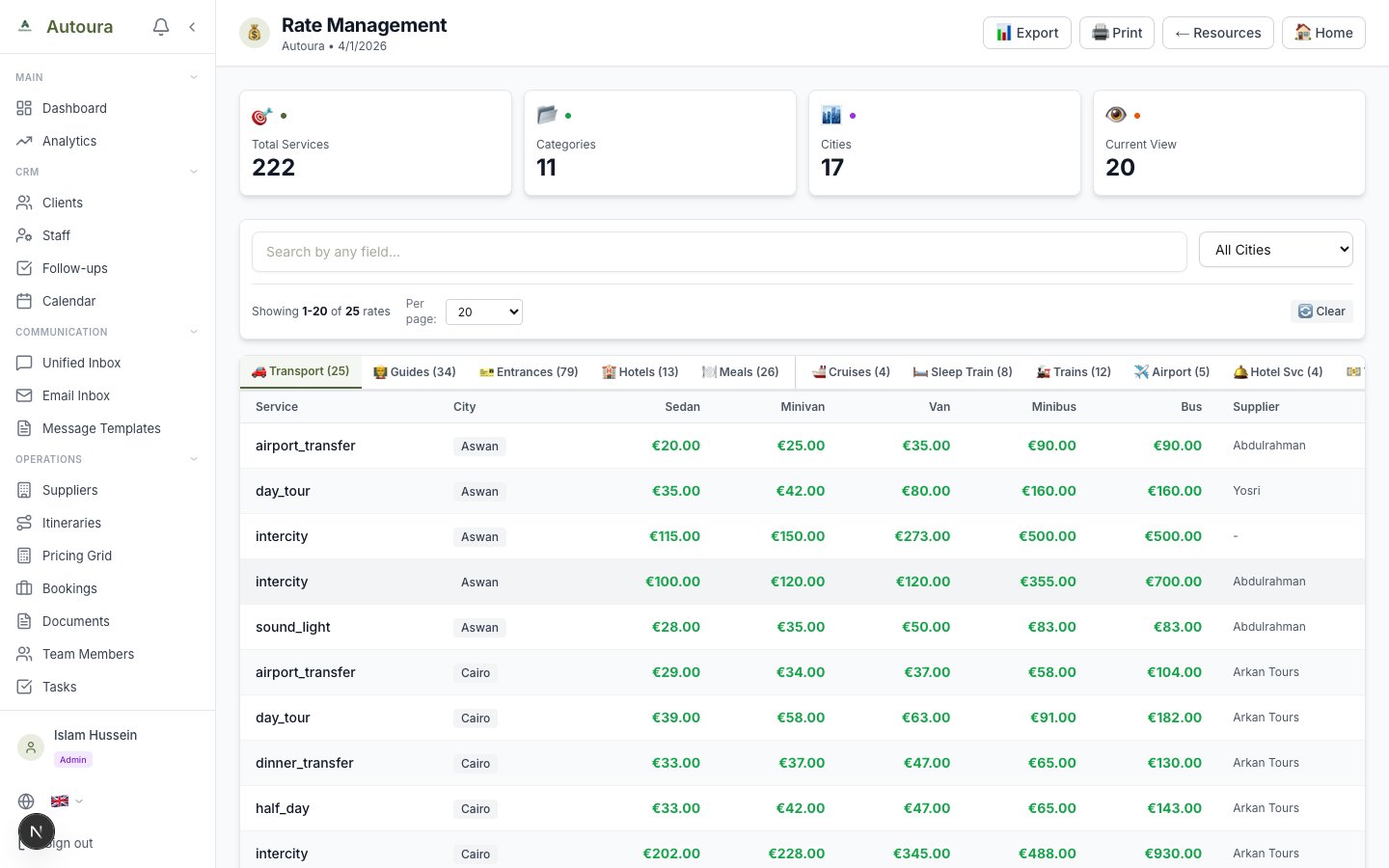Switch to the Hotels (13) tab

(640, 371)
